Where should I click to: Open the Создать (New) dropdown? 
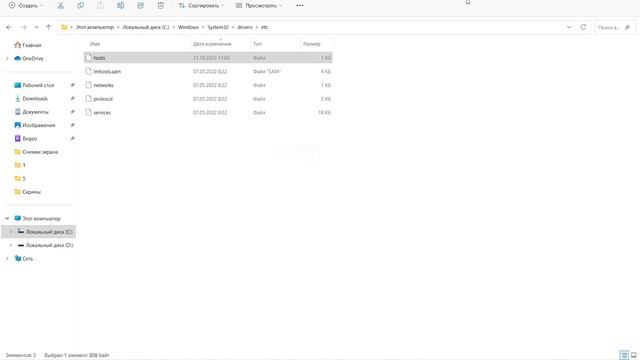[26, 5]
